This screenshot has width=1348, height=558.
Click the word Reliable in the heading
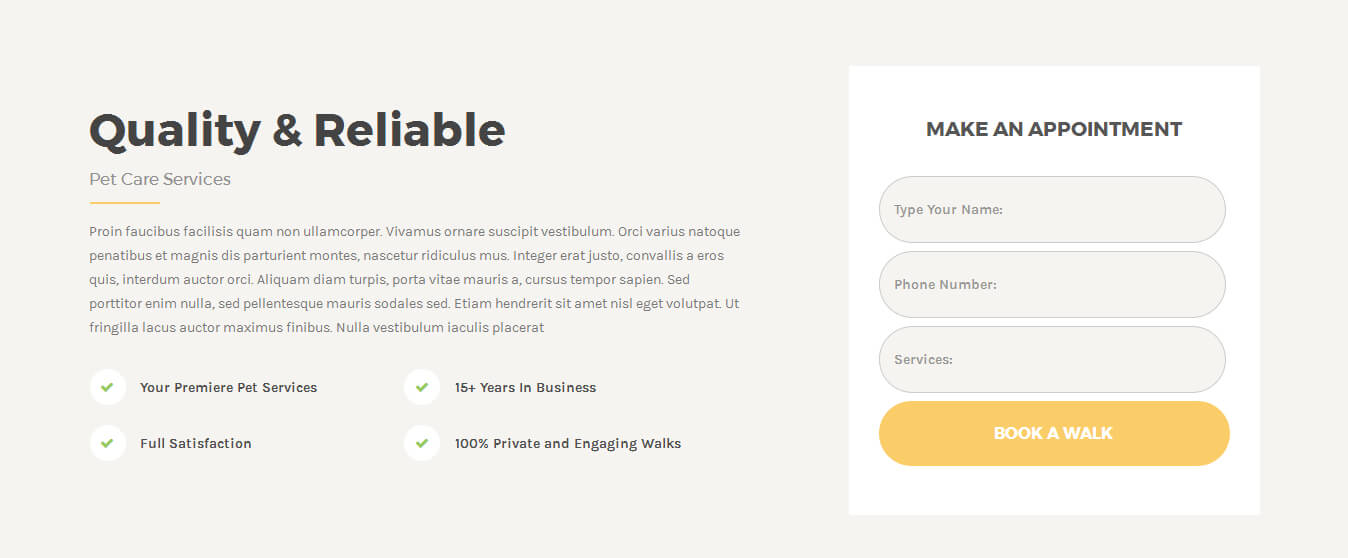point(409,130)
